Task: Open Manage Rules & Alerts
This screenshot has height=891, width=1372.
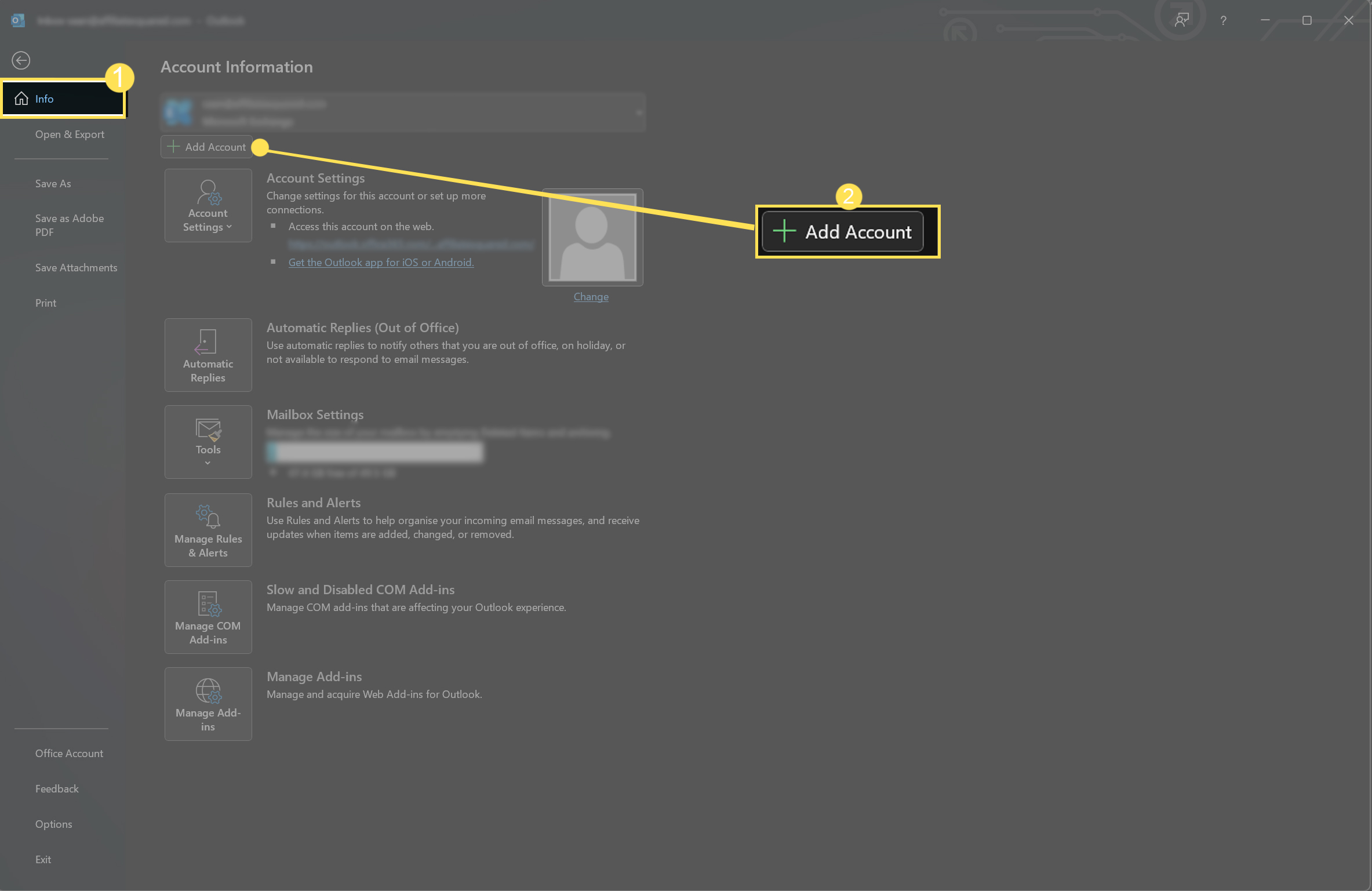Action: [208, 530]
